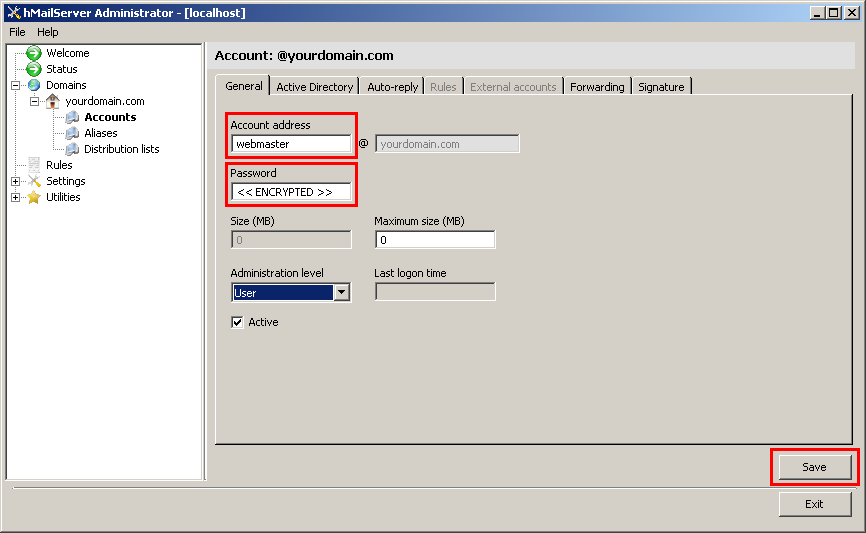
Task: Click the yourdomain.com domain field
Action: (447, 144)
